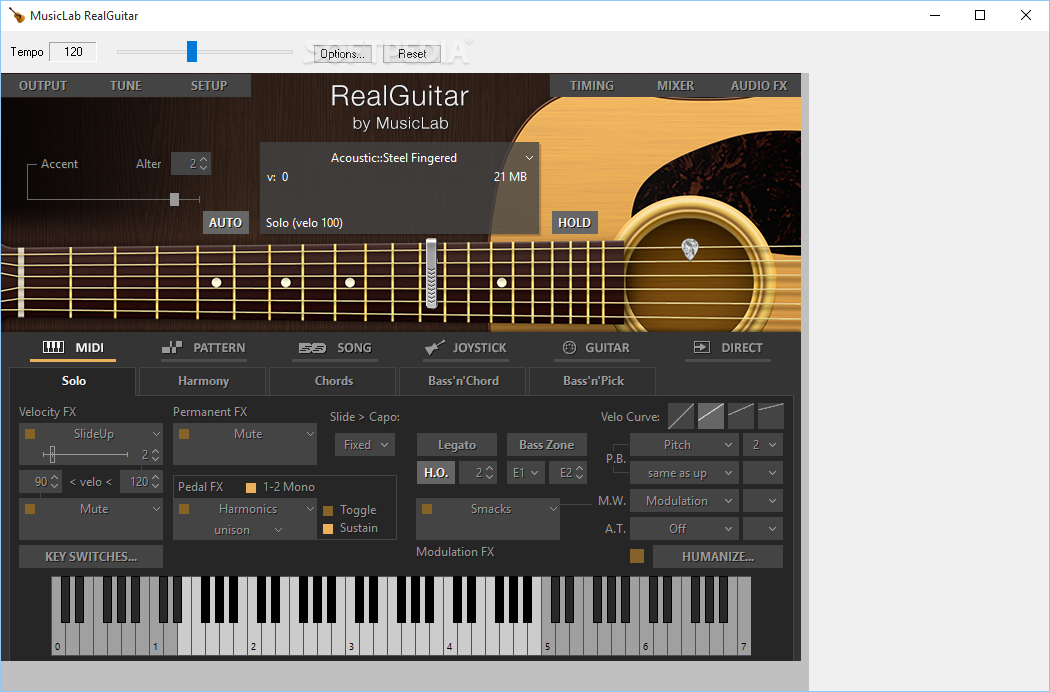Open the OUTPUT menu
Image resolution: width=1050 pixels, height=692 pixels.
43,86
